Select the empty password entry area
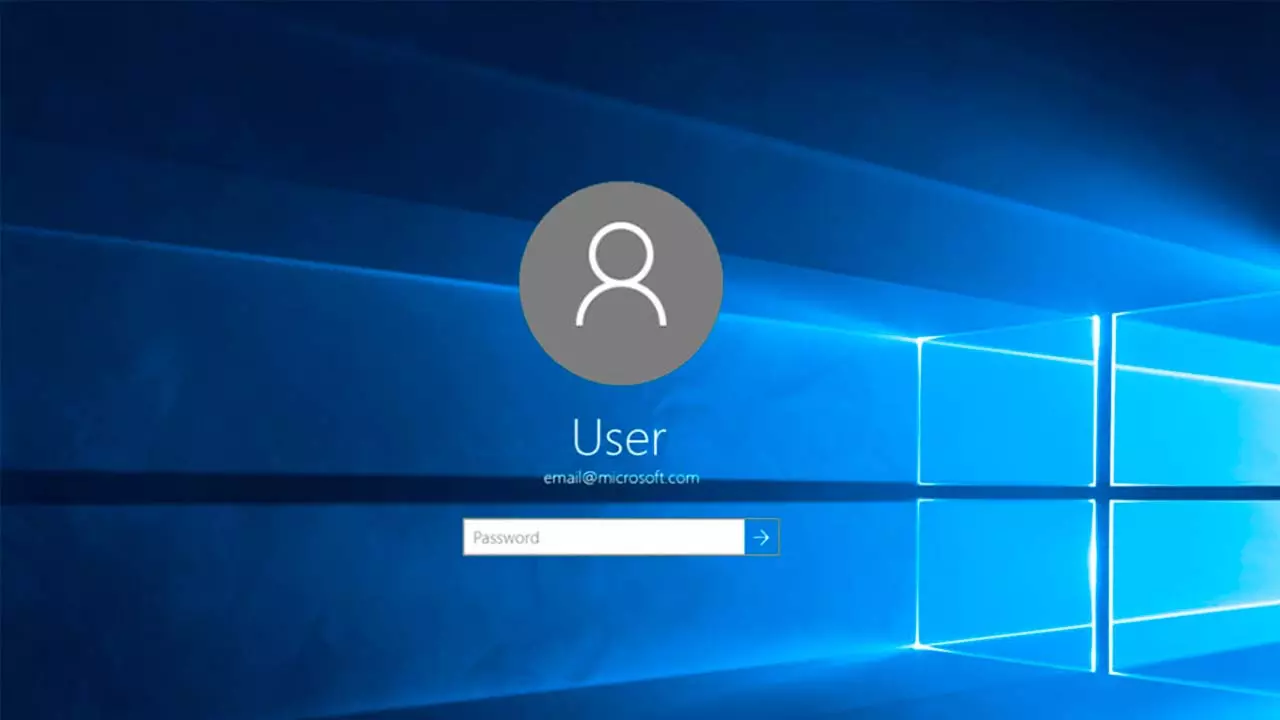 pyautogui.click(x=640, y=537)
